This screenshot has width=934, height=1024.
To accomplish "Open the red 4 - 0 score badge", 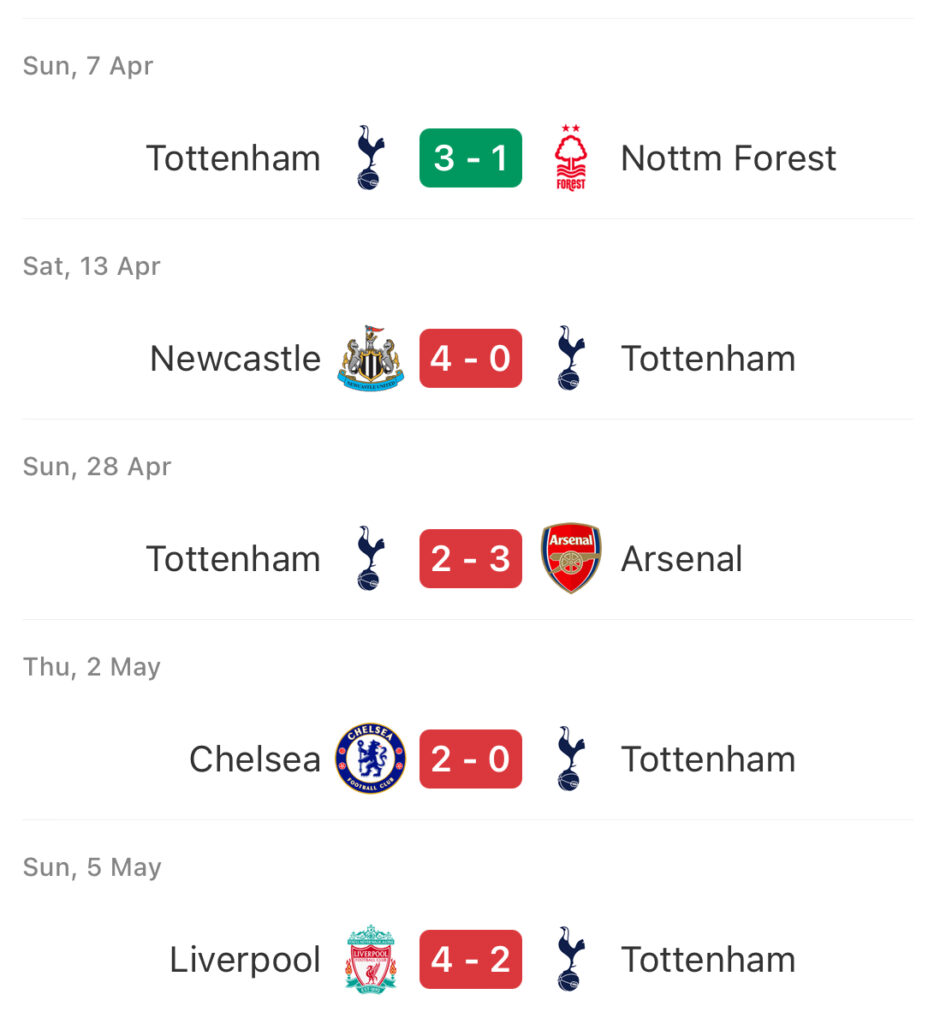I will 470,359.
